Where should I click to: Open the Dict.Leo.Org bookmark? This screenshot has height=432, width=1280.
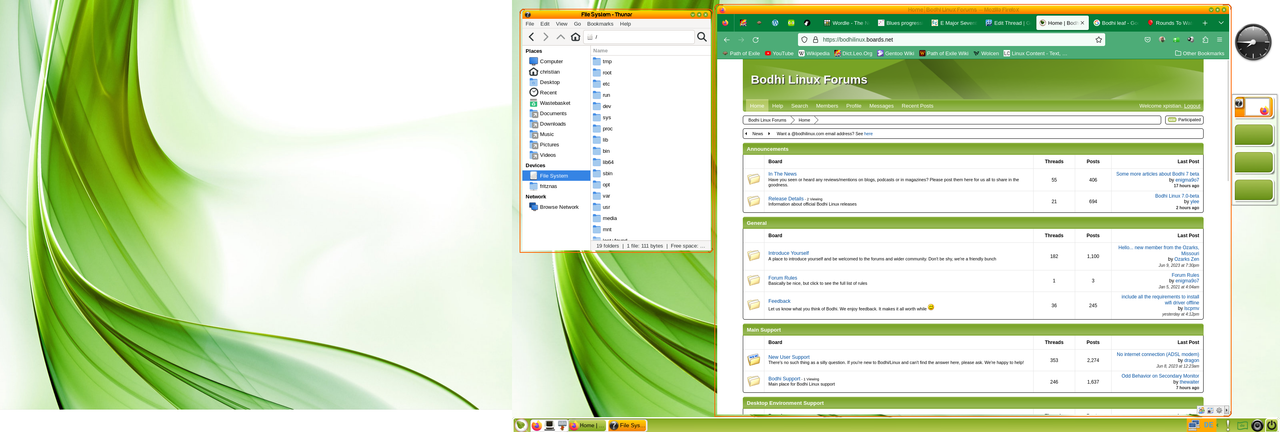[x=853, y=53]
